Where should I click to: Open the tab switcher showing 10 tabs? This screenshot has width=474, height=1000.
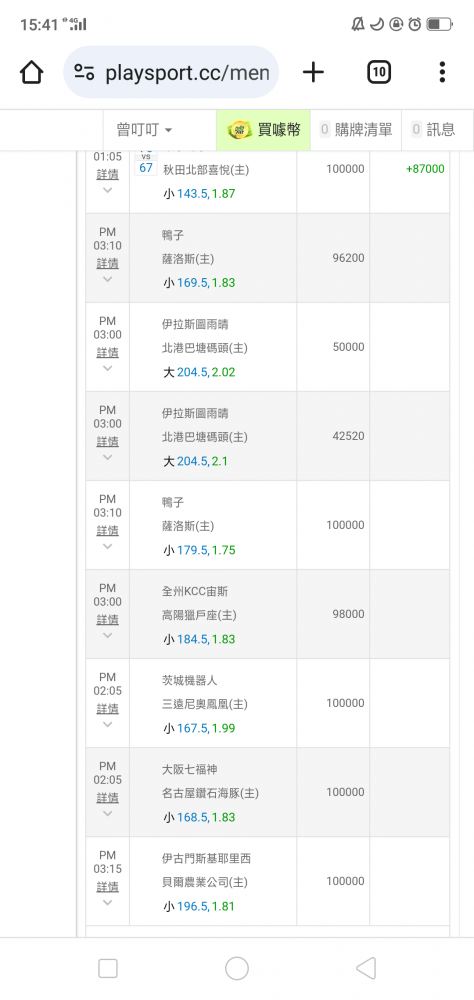(x=379, y=72)
